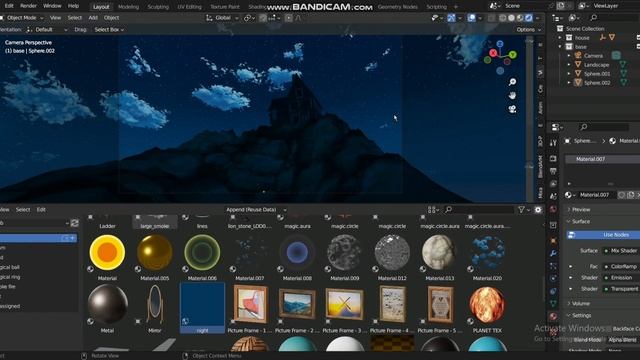Open Render properties tab icon

[553, 158]
